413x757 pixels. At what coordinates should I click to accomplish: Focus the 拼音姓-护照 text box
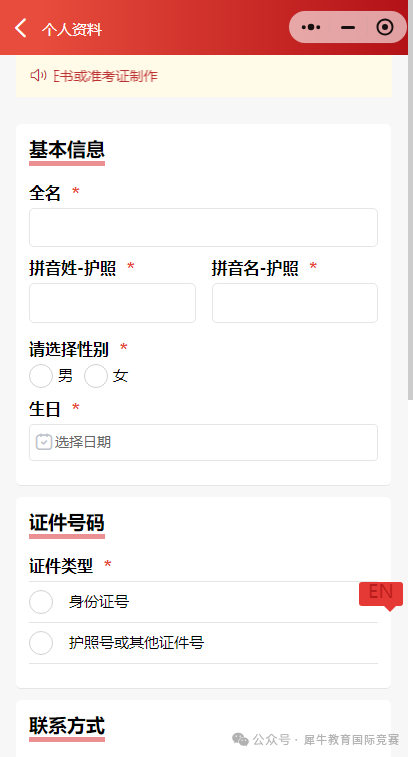tap(113, 303)
